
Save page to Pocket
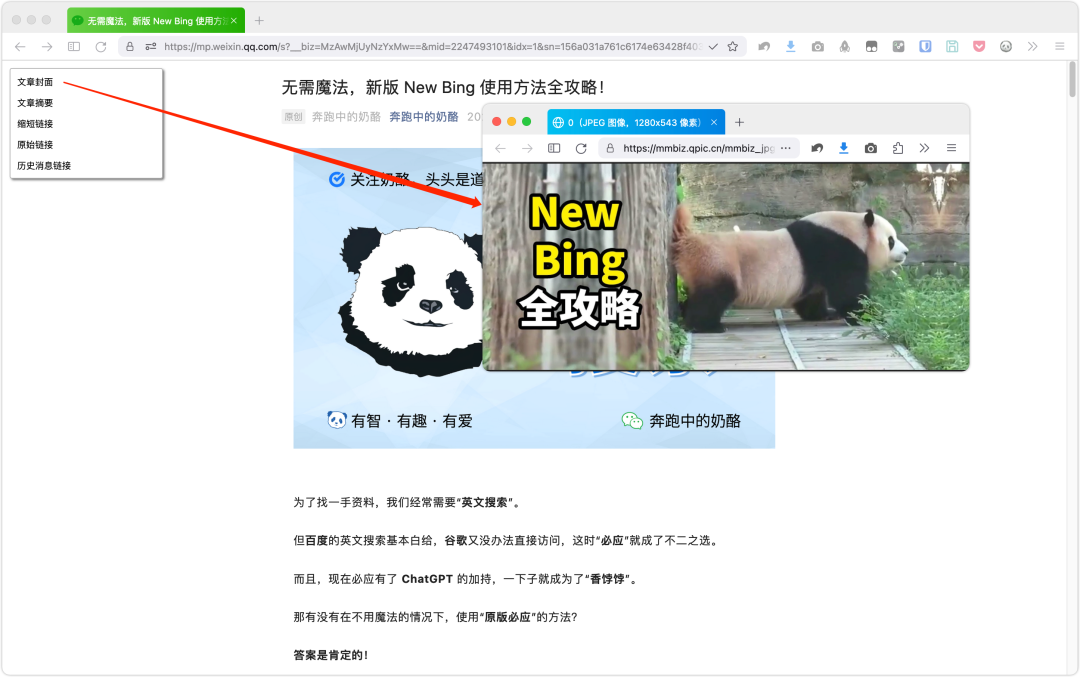point(979,47)
